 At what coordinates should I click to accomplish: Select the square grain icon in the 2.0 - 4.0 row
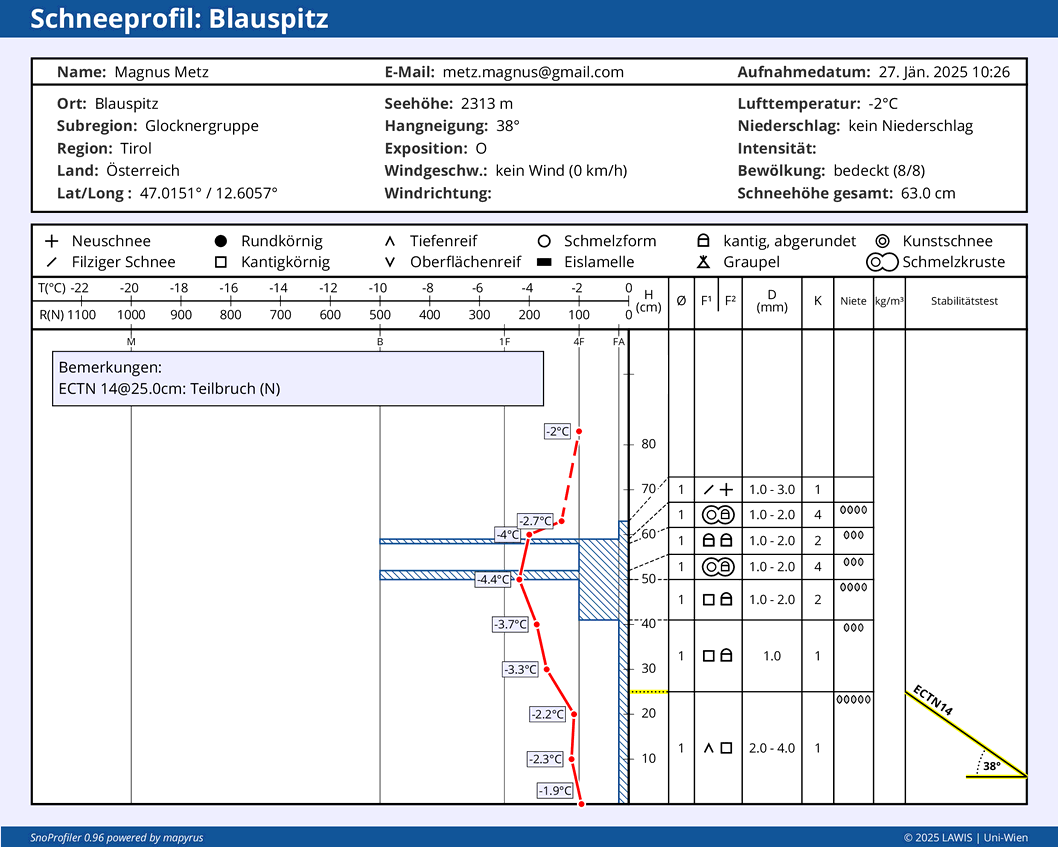(x=726, y=748)
